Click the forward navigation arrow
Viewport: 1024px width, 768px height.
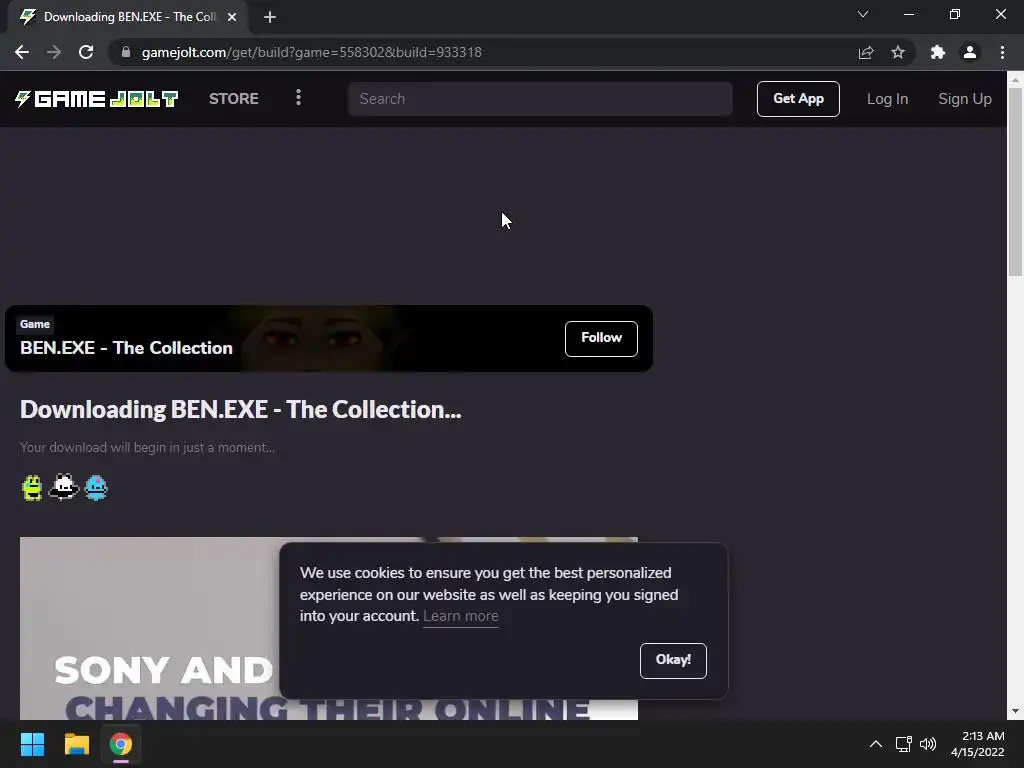pos(54,52)
